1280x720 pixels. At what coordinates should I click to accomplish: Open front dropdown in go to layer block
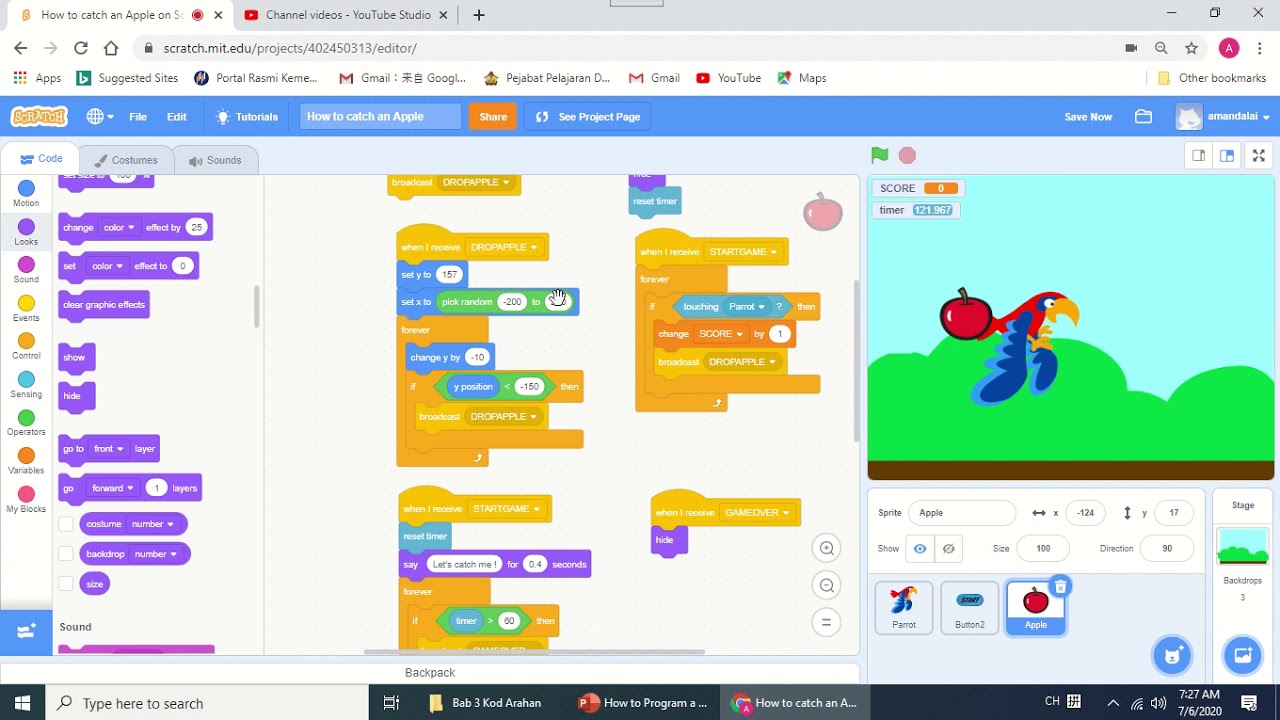tap(108, 449)
